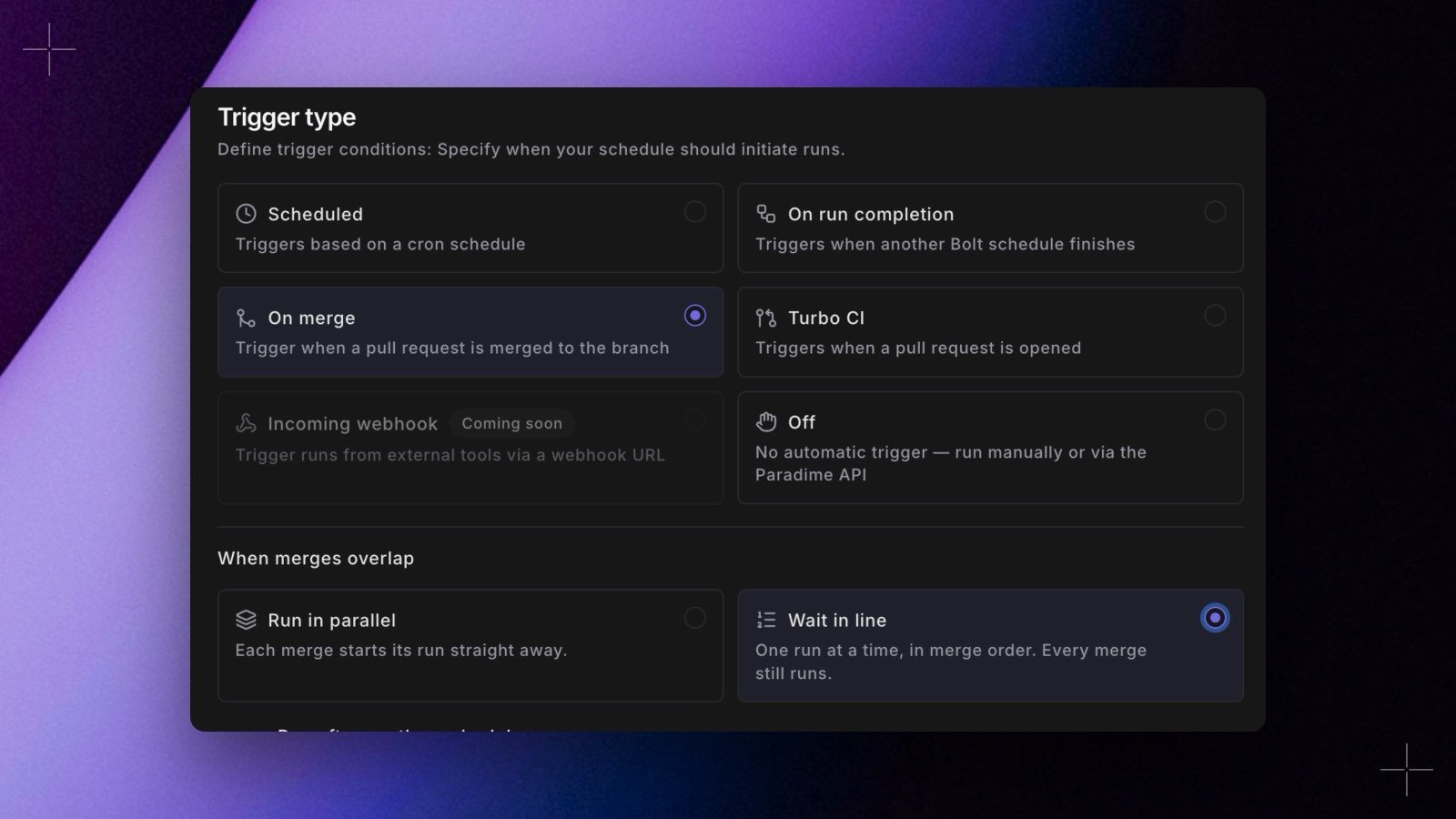Click the Run in parallel option title
The height and width of the screenshot is (819, 1456).
pyautogui.click(x=331, y=620)
